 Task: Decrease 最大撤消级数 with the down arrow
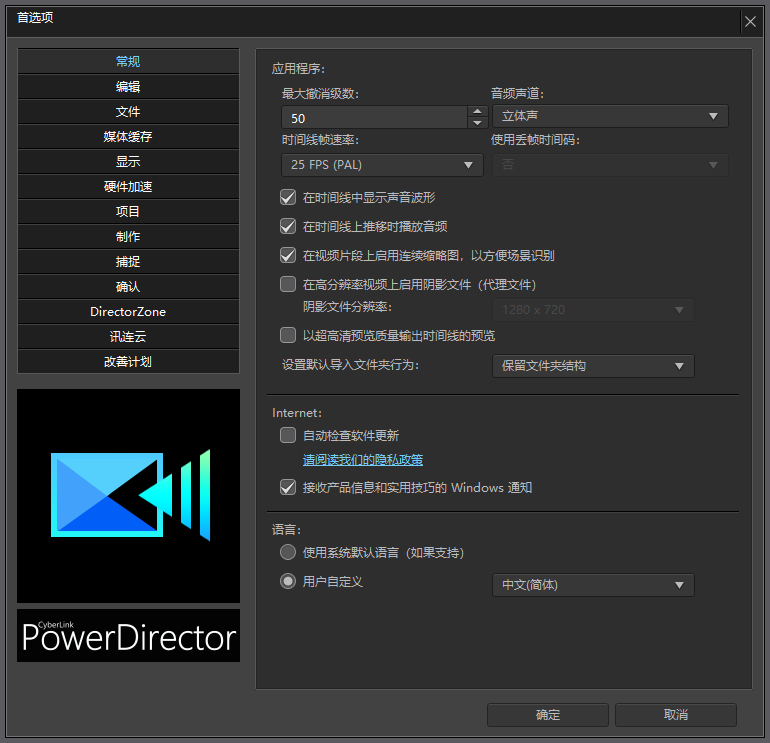click(477, 123)
